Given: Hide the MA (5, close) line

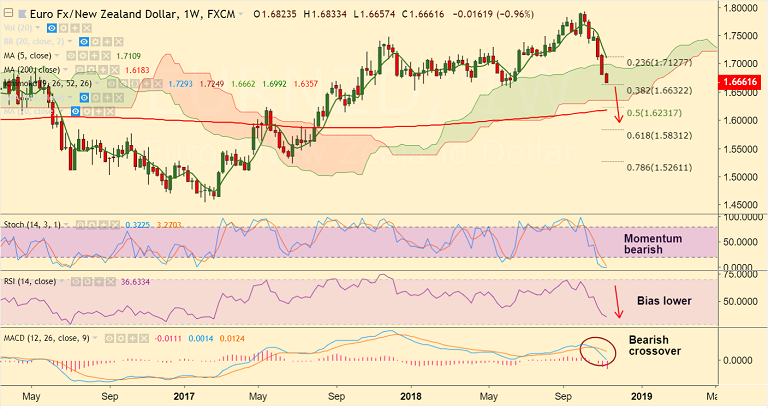Looking at the screenshot, I should (x=72, y=56).
